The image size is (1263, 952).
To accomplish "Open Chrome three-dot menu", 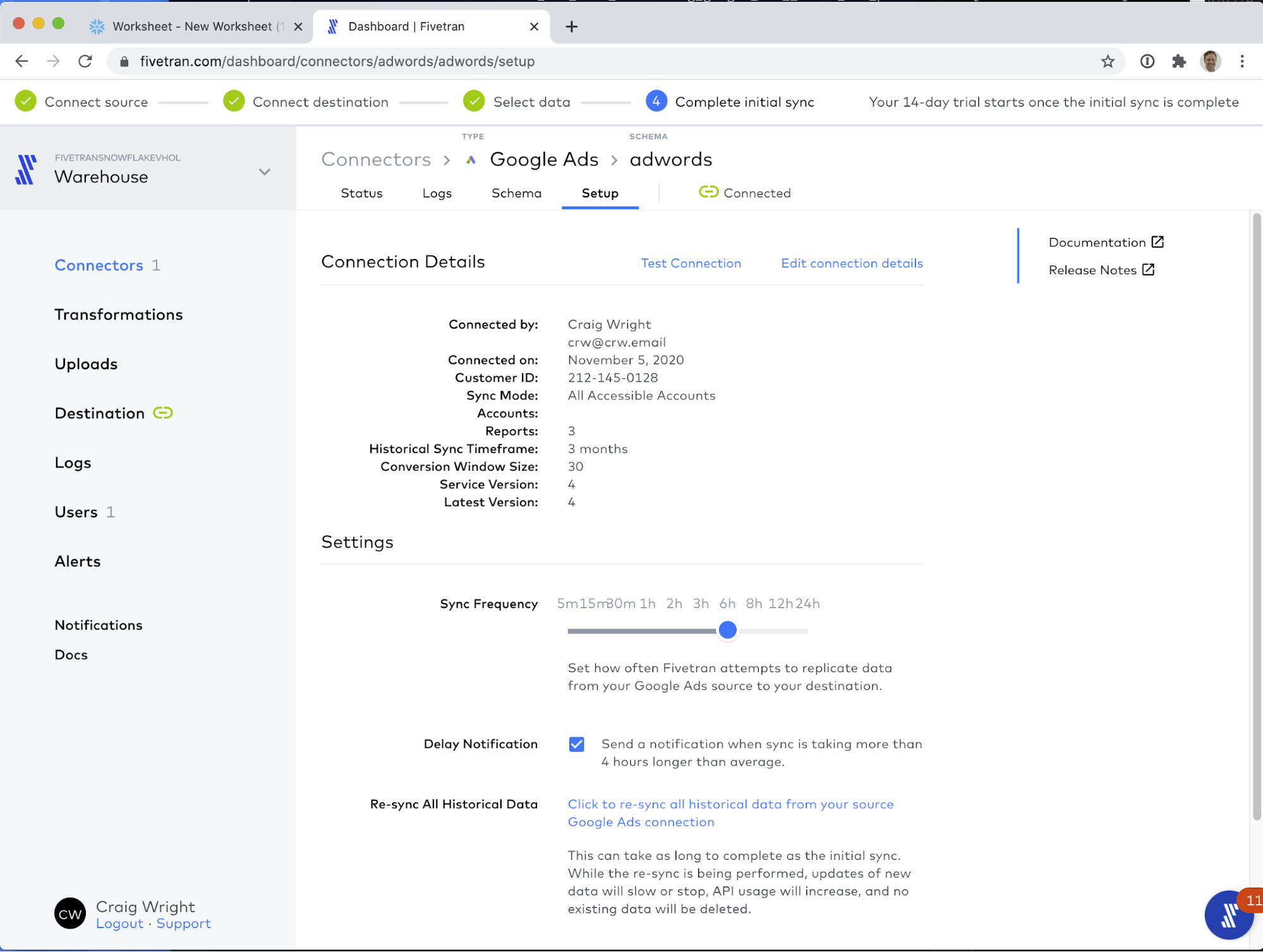I will pyautogui.click(x=1242, y=61).
